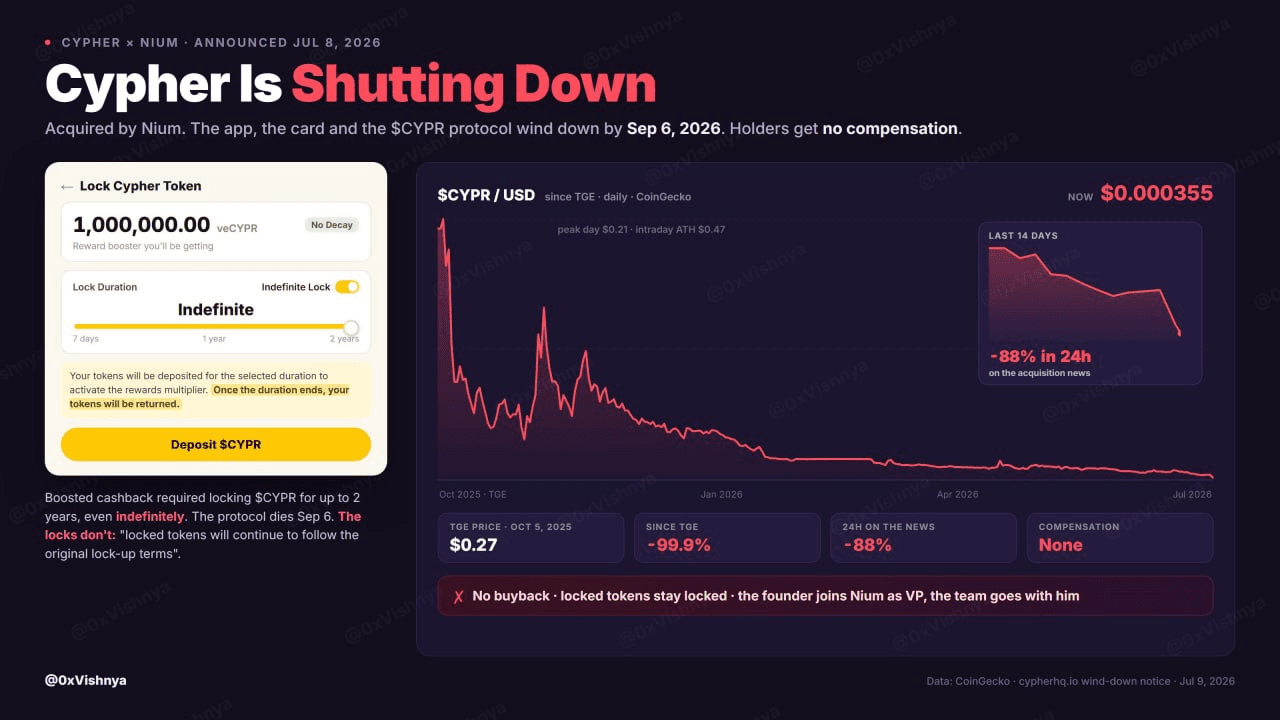Click the @0xVishnya handle at bottom left
The image size is (1280, 720).
point(86,680)
